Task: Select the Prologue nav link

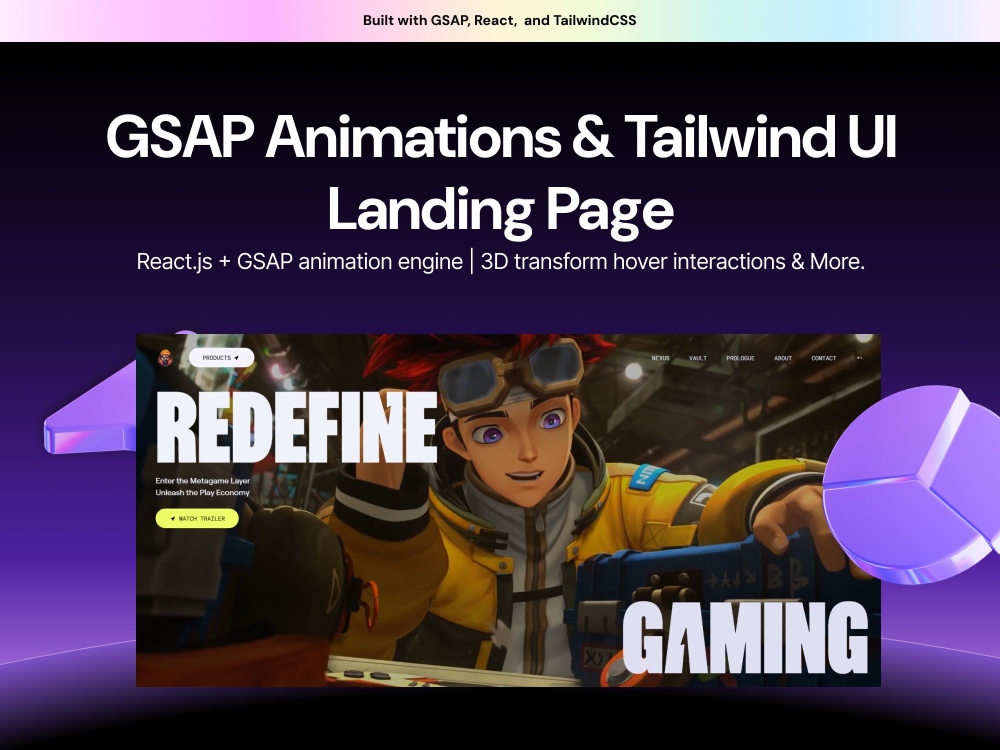Action: click(740, 358)
